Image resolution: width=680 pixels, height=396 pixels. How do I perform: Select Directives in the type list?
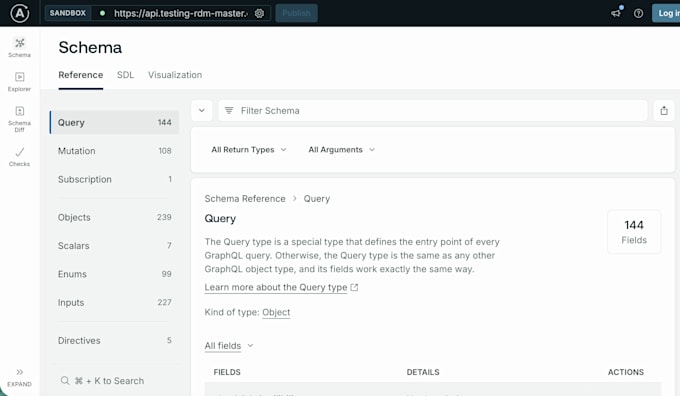(x=114, y=340)
